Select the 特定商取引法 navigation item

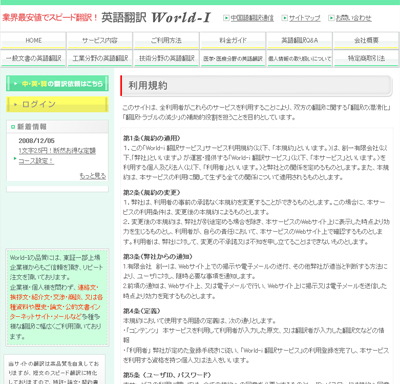(x=366, y=58)
